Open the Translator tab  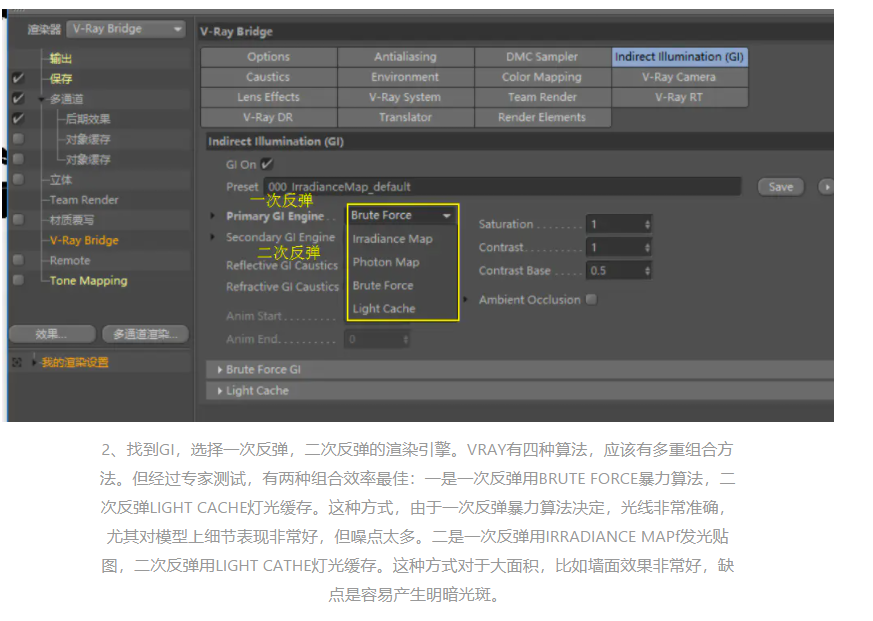[x=405, y=117]
